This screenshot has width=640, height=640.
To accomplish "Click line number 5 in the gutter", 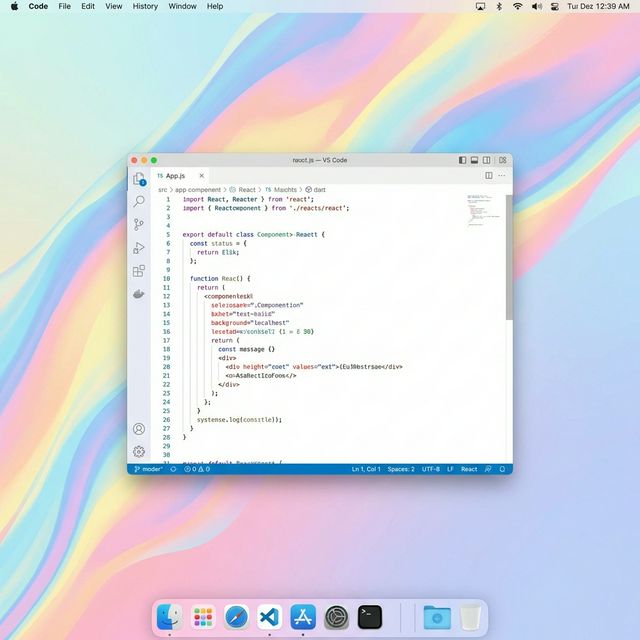I will pyautogui.click(x=168, y=235).
